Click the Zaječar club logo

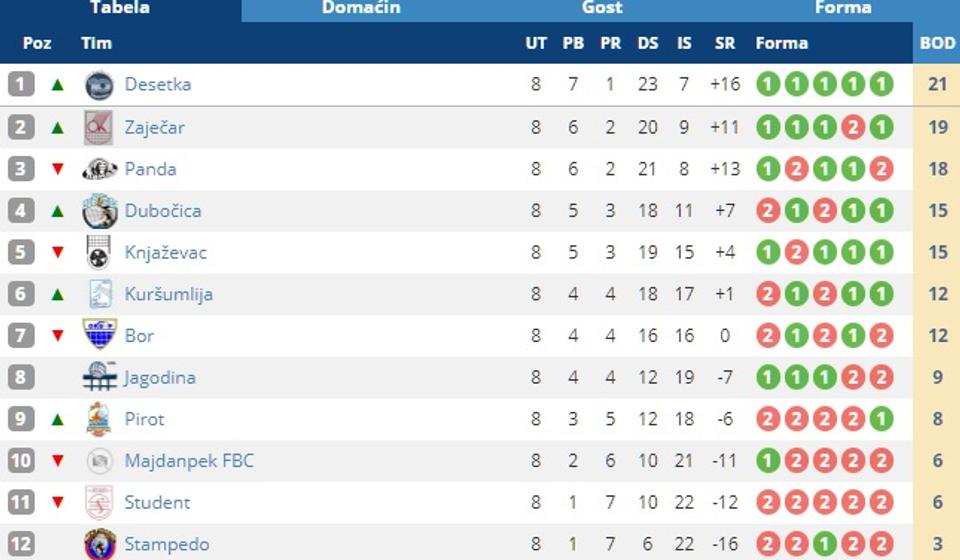pos(99,127)
